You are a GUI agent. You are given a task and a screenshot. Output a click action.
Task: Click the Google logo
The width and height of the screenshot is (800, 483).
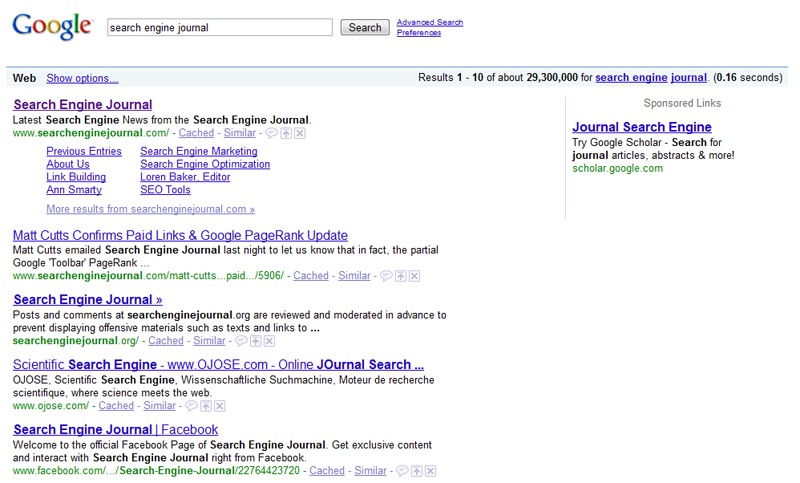click(53, 26)
